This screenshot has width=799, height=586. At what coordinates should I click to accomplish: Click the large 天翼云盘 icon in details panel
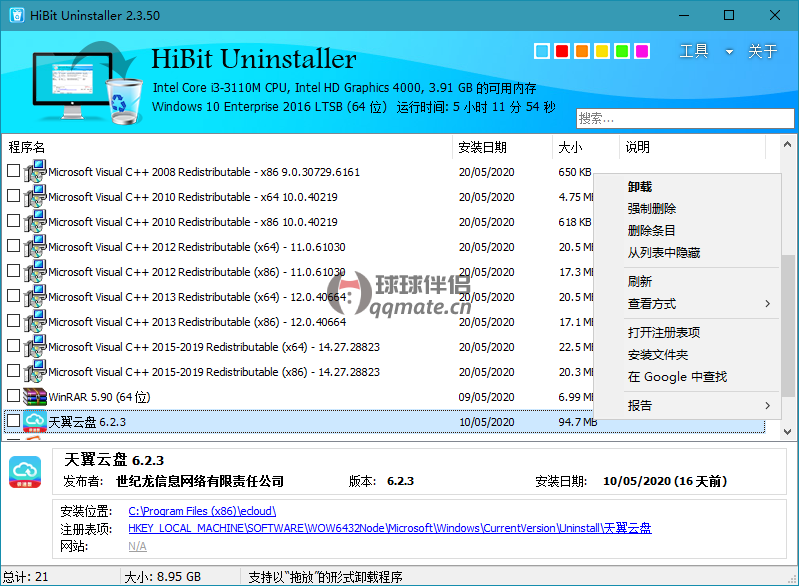(25, 472)
